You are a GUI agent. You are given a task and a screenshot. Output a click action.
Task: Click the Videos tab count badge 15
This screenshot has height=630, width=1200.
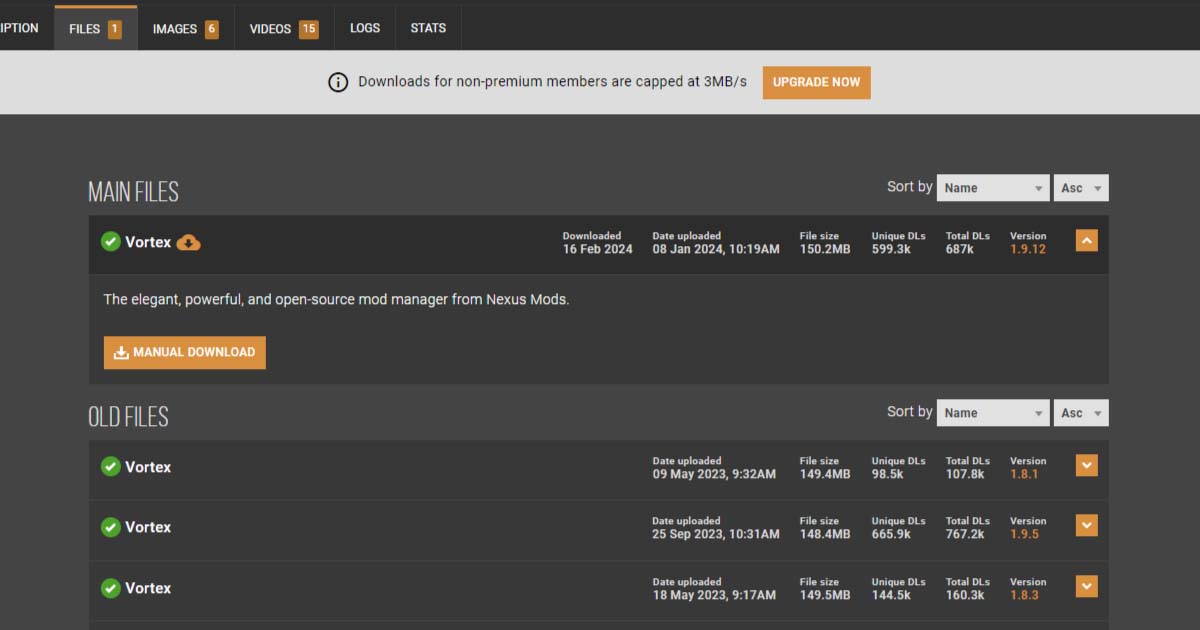pos(309,29)
